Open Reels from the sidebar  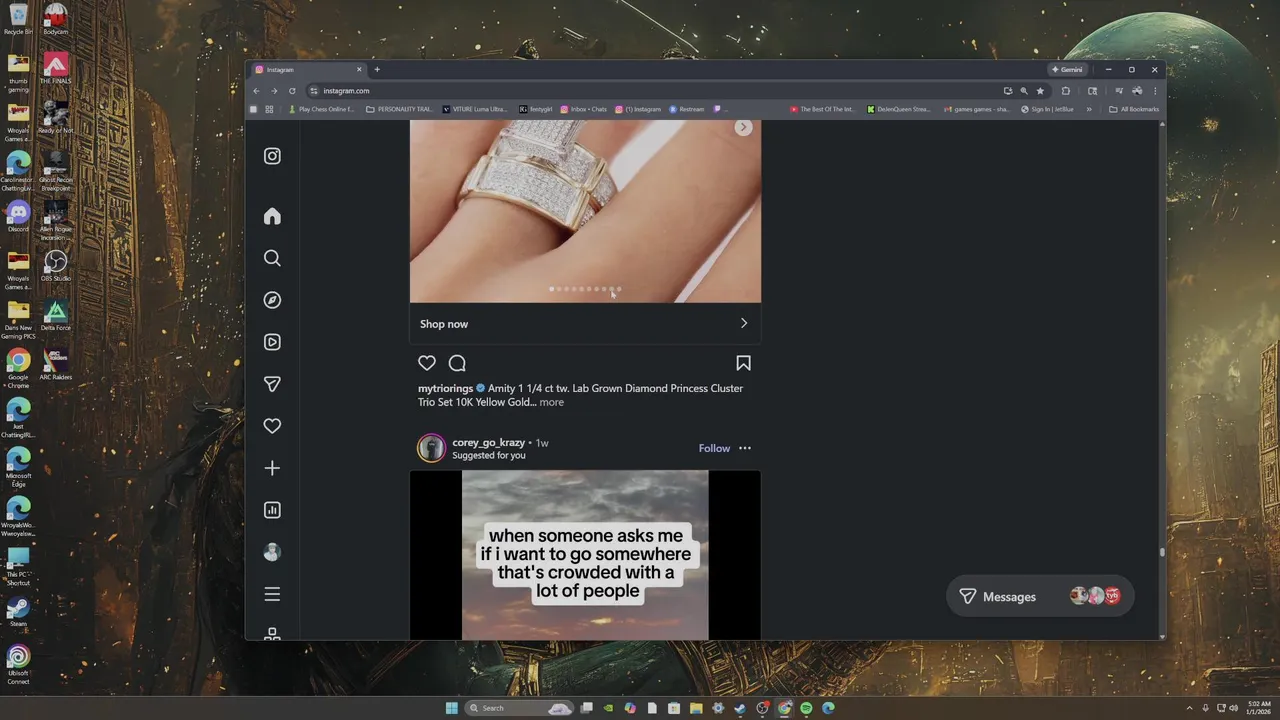pos(272,342)
